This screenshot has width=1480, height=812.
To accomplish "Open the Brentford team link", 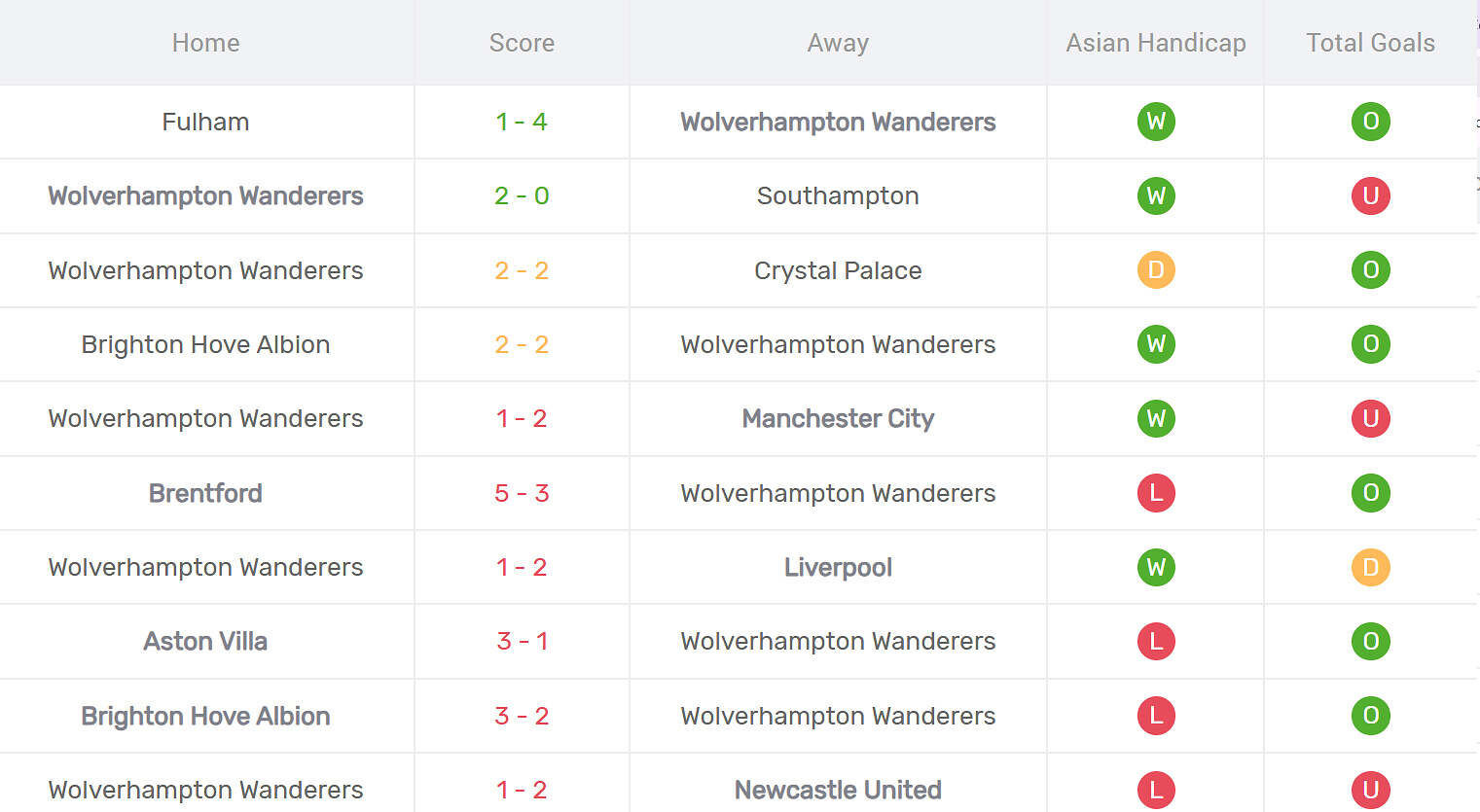I will coord(205,493).
